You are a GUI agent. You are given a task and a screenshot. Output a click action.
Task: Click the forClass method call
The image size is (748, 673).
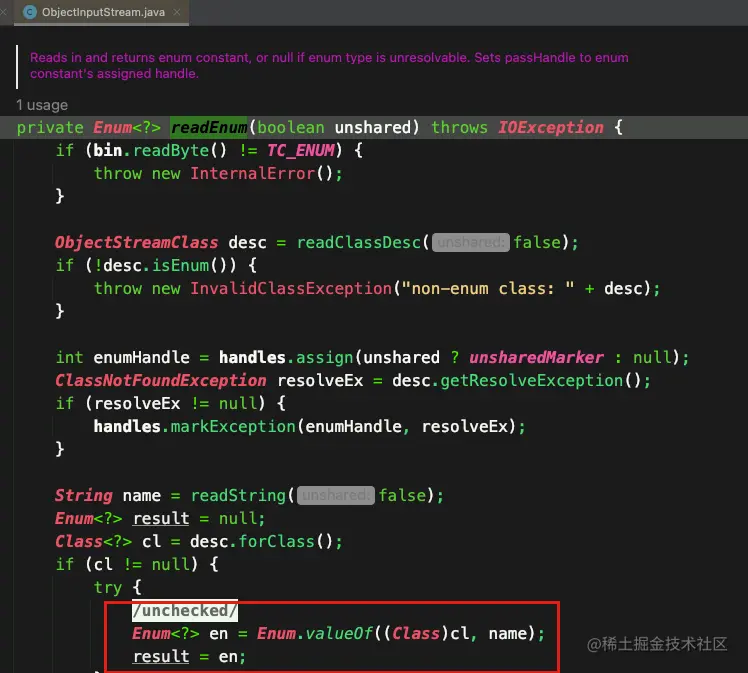[277, 542]
